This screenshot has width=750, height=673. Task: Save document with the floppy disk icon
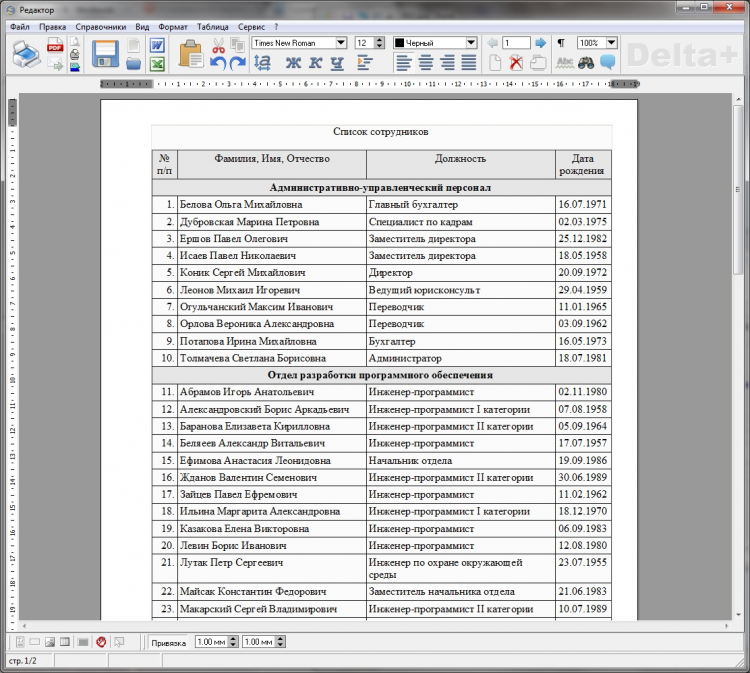coord(105,54)
